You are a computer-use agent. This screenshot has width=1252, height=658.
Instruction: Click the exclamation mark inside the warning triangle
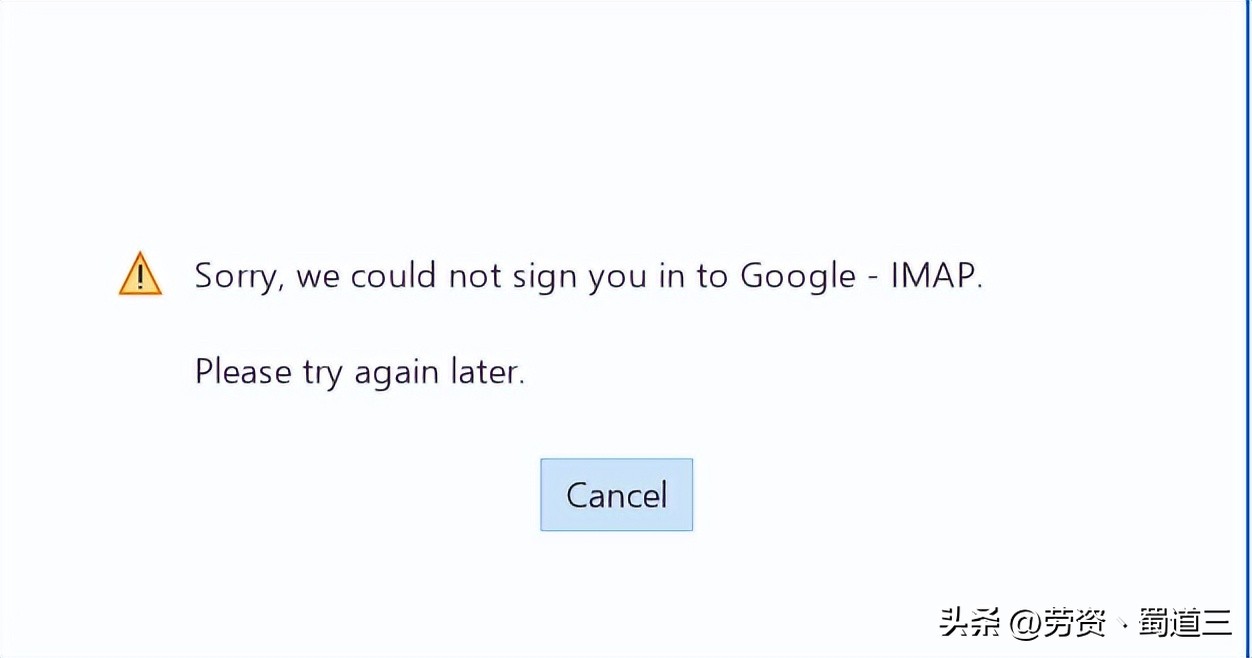(138, 278)
